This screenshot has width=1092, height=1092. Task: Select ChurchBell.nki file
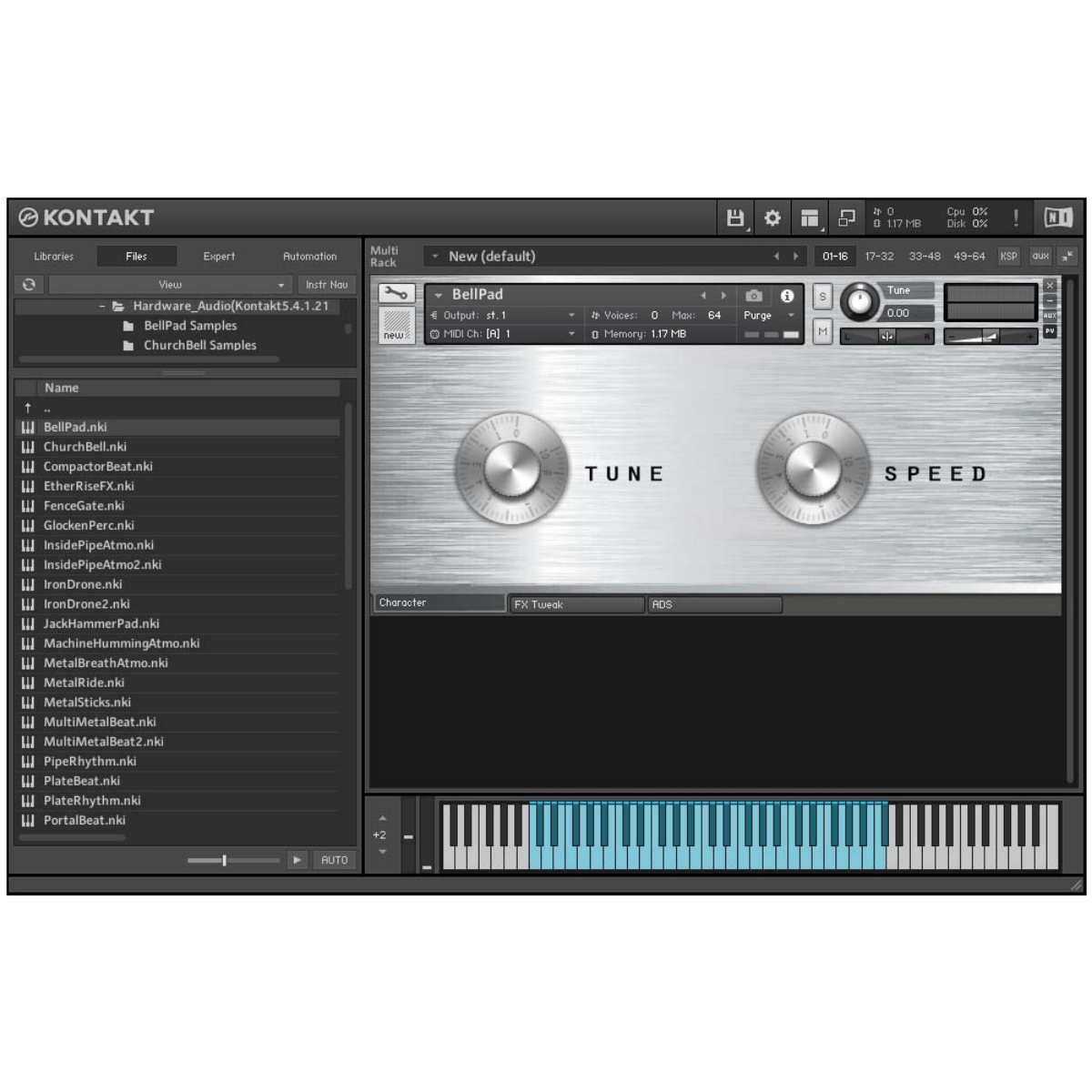177,447
